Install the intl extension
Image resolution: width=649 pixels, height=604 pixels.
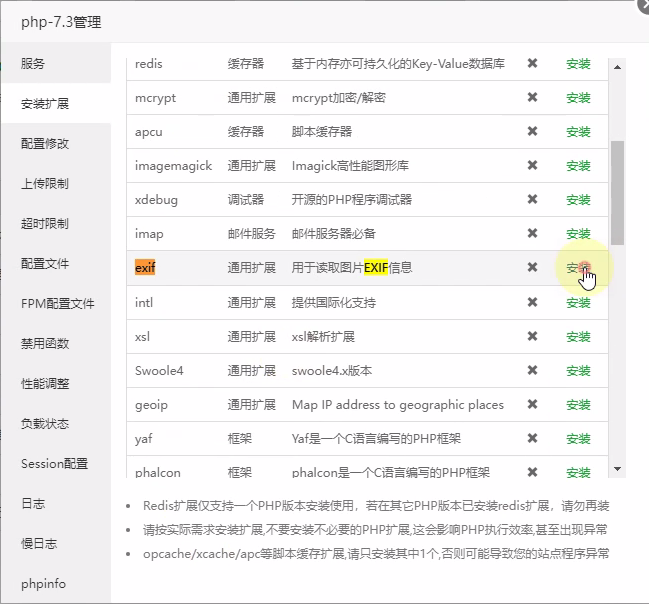[x=578, y=303]
